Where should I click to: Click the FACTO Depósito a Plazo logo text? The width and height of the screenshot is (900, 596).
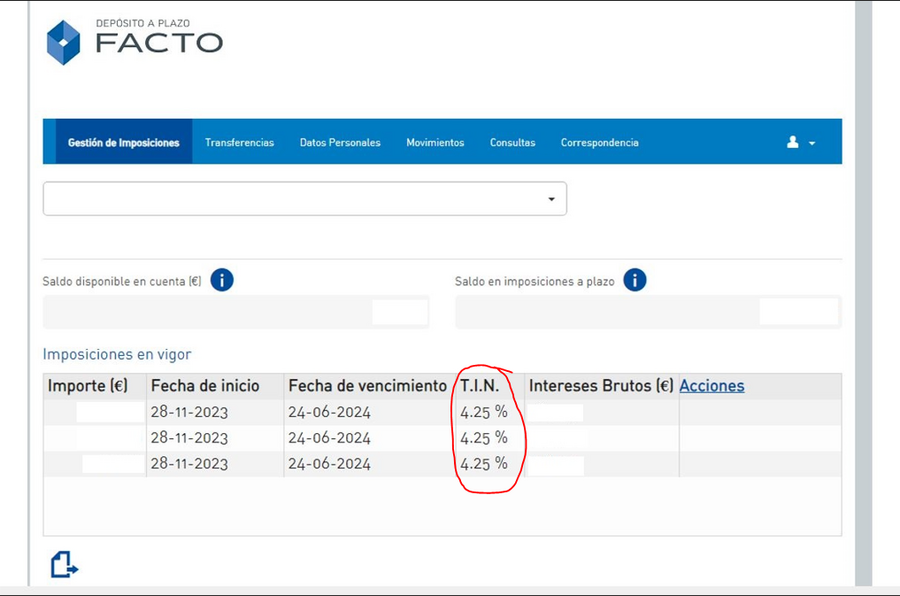click(x=159, y=37)
